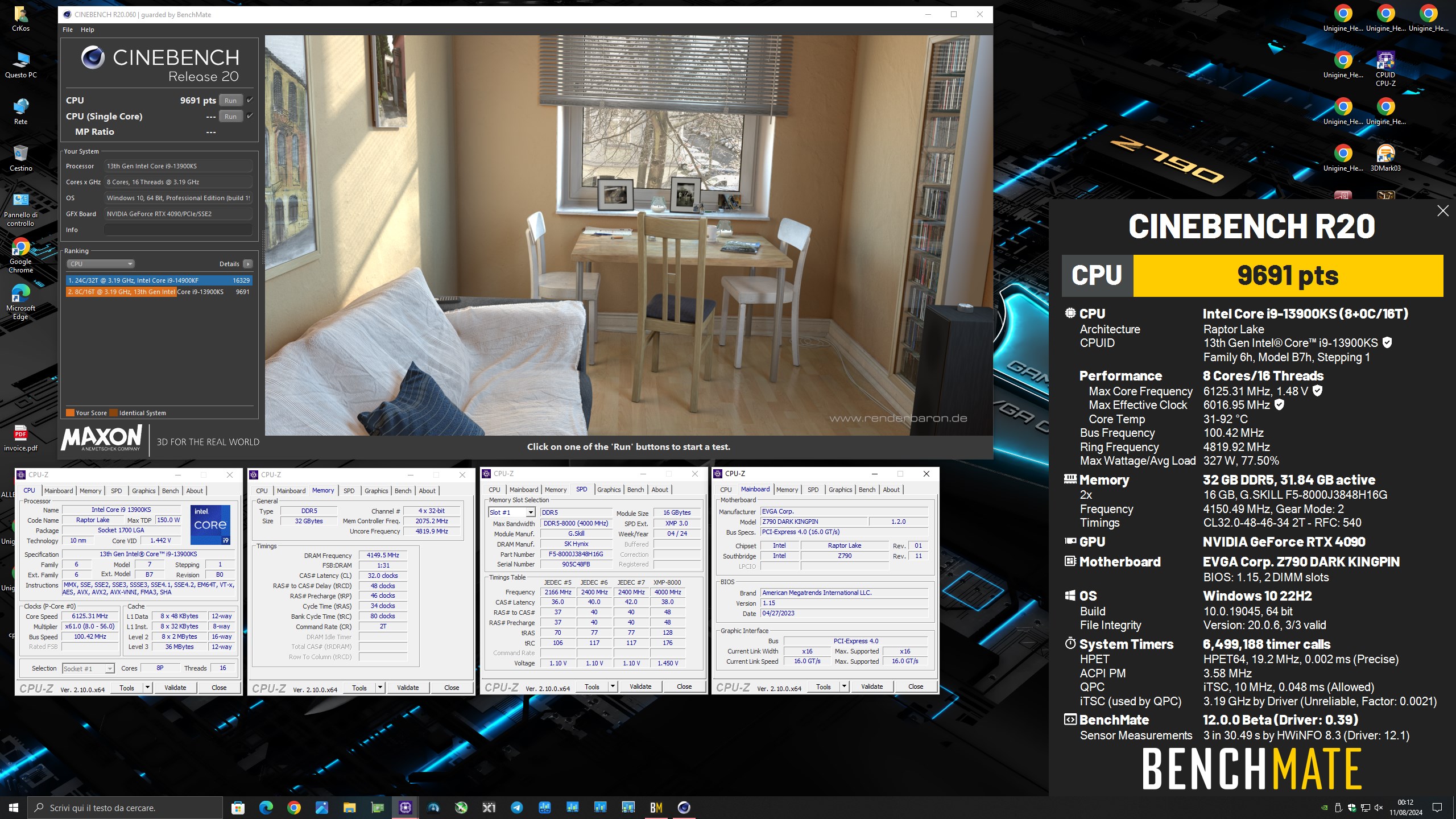Open the Cinebench Help menu
The height and width of the screenshot is (819, 1456).
[x=88, y=30]
